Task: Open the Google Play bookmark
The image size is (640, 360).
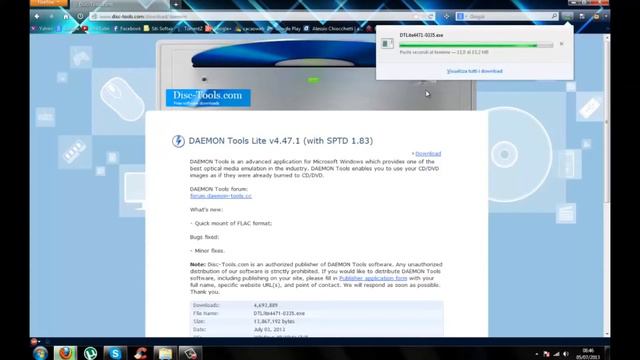Action: (284, 29)
